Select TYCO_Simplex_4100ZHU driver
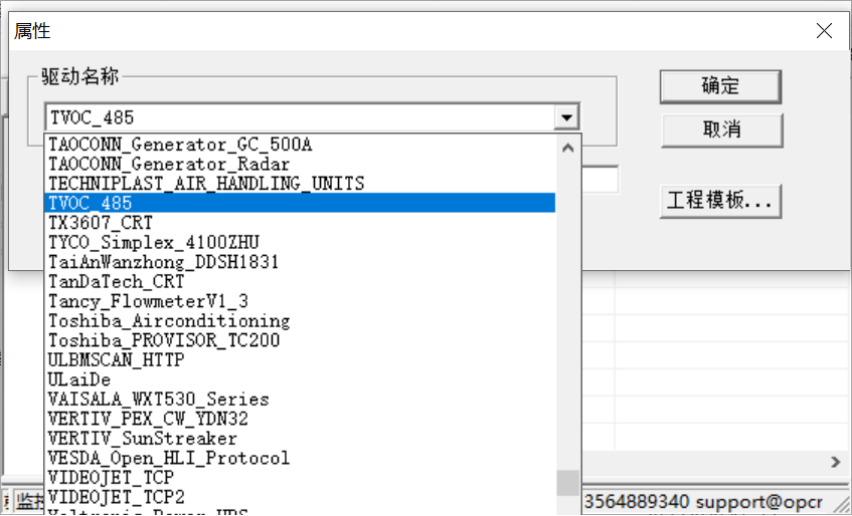The height and width of the screenshot is (516, 852). pyautogui.click(x=300, y=242)
